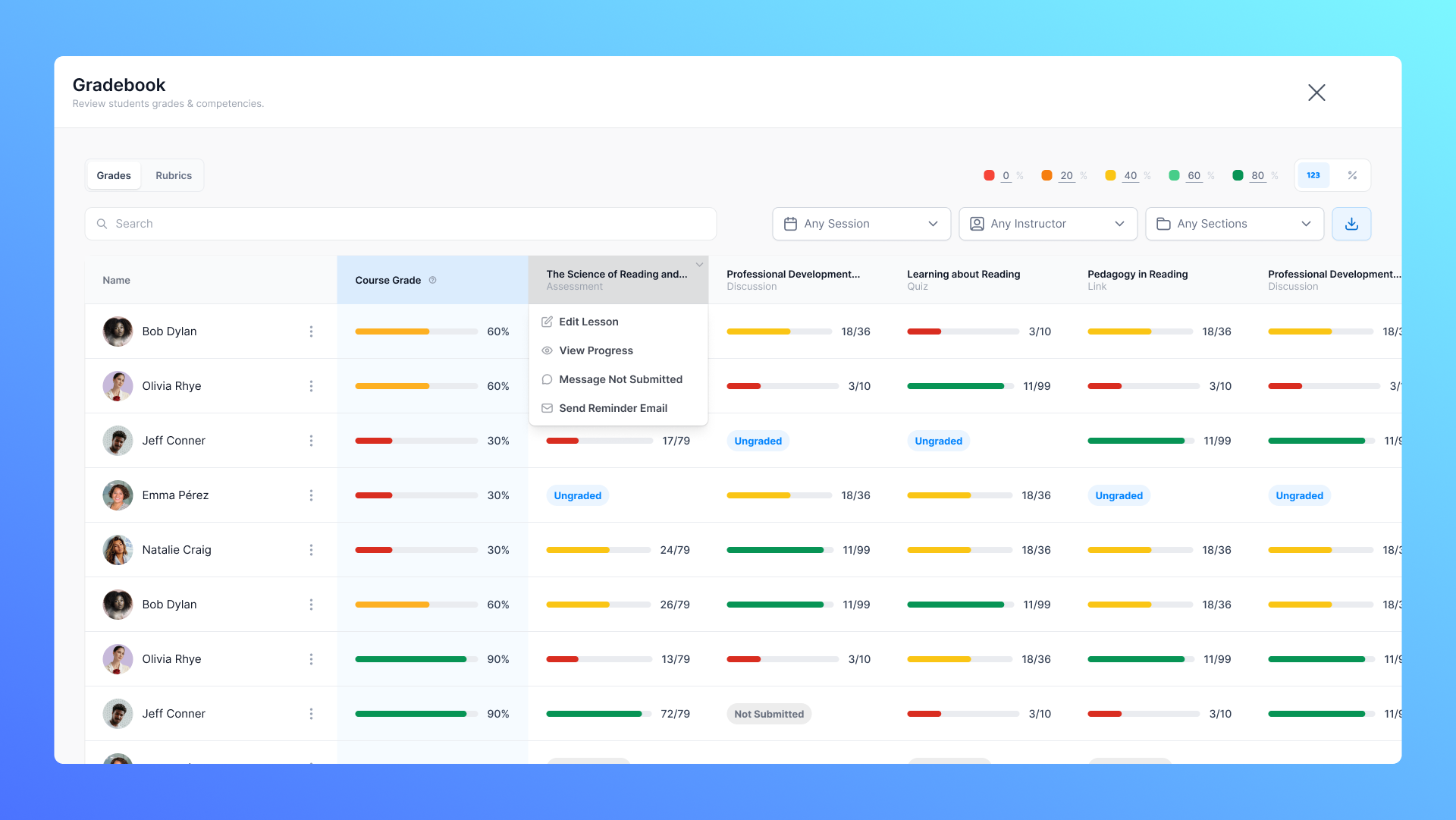Switch display to numeric 123 mode
1456x820 pixels.
(x=1313, y=175)
